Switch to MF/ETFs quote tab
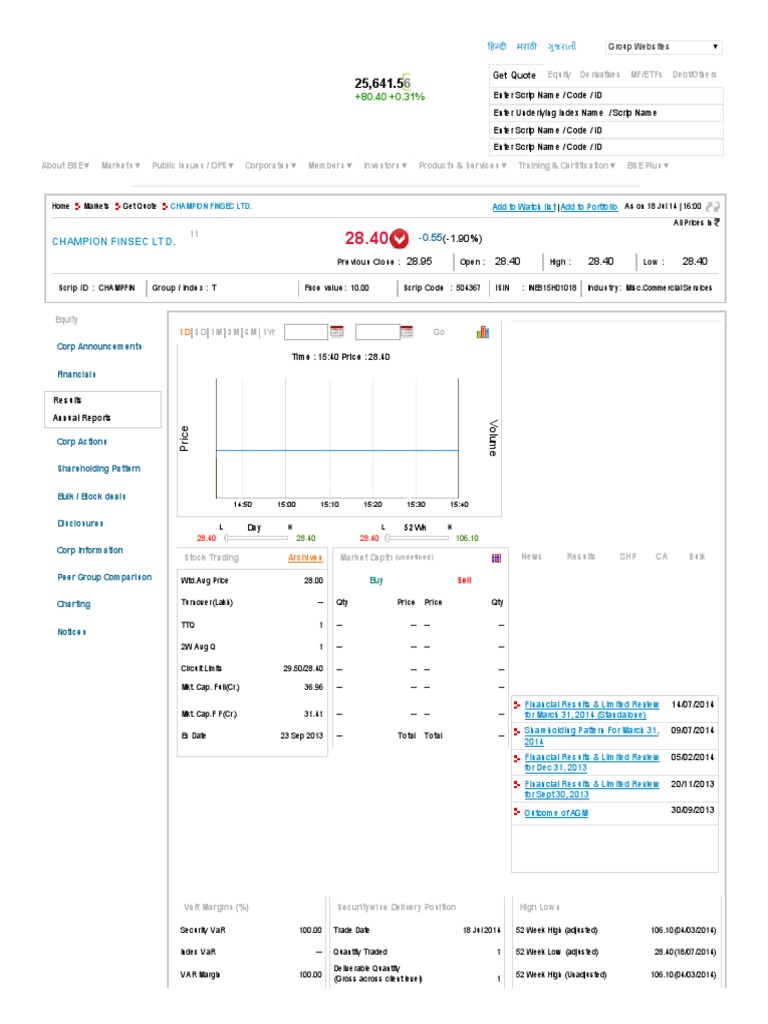768x1024 pixels. click(647, 74)
